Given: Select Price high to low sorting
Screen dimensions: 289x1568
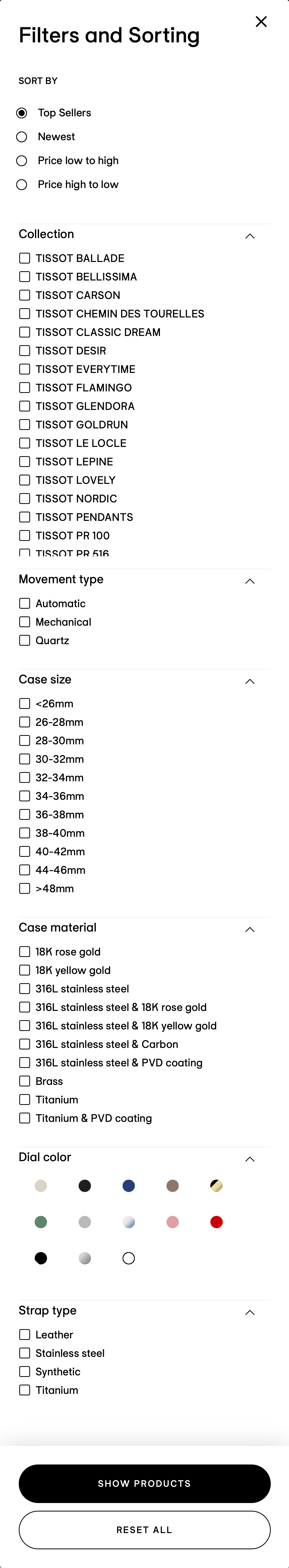Looking at the screenshot, I should point(23,184).
